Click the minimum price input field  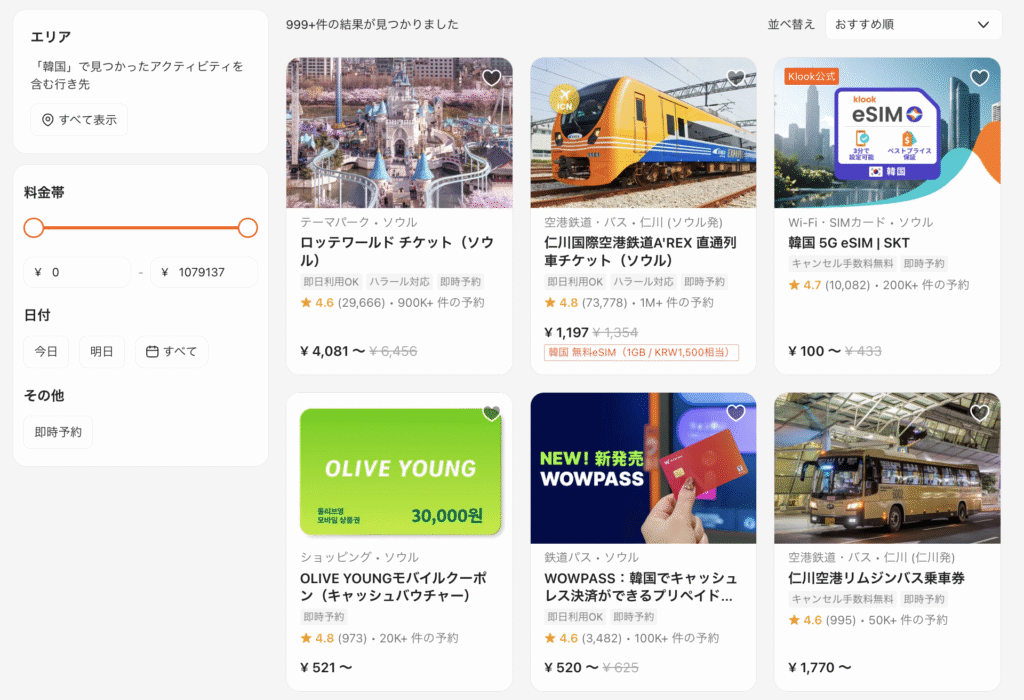coord(77,272)
